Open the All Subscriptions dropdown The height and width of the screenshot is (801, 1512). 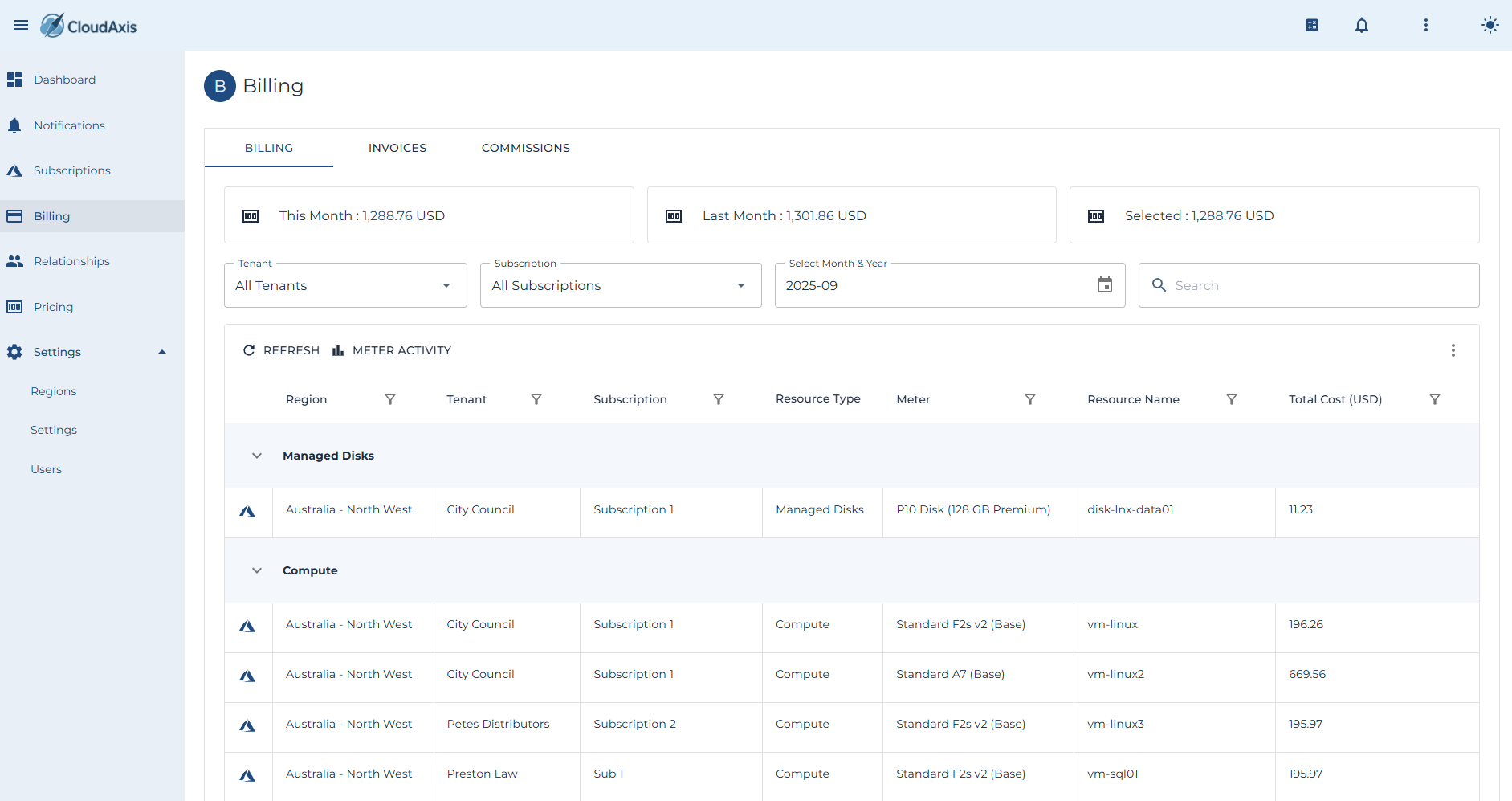pos(621,285)
